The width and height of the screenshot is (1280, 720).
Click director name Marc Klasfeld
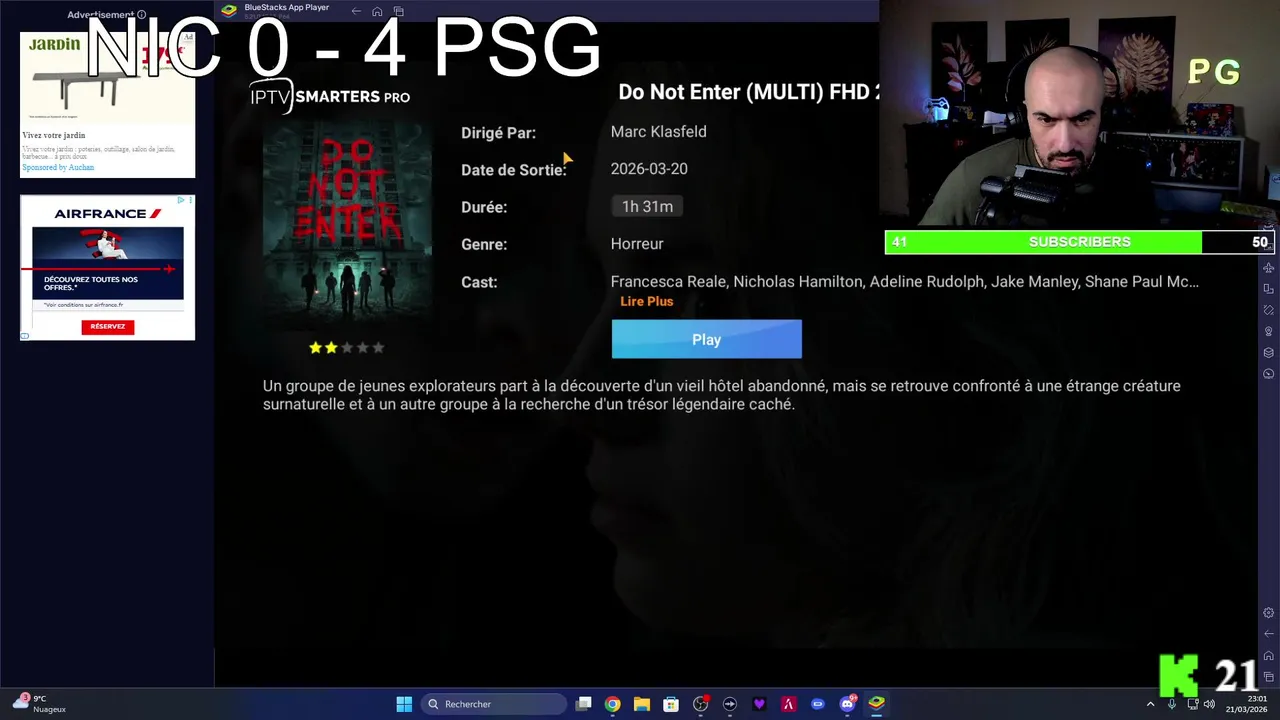pos(658,131)
